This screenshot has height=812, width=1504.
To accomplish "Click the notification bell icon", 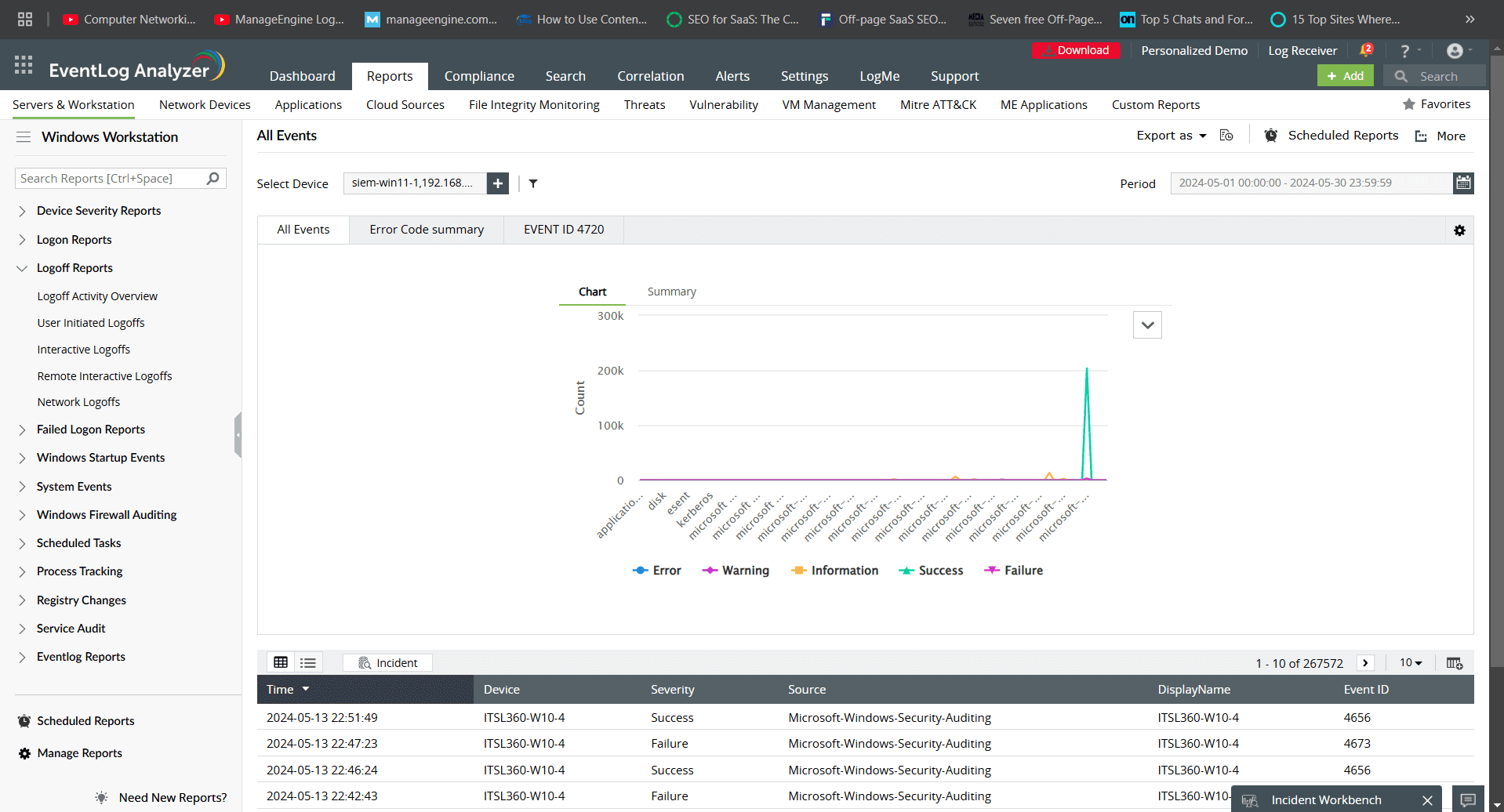I will (1365, 51).
